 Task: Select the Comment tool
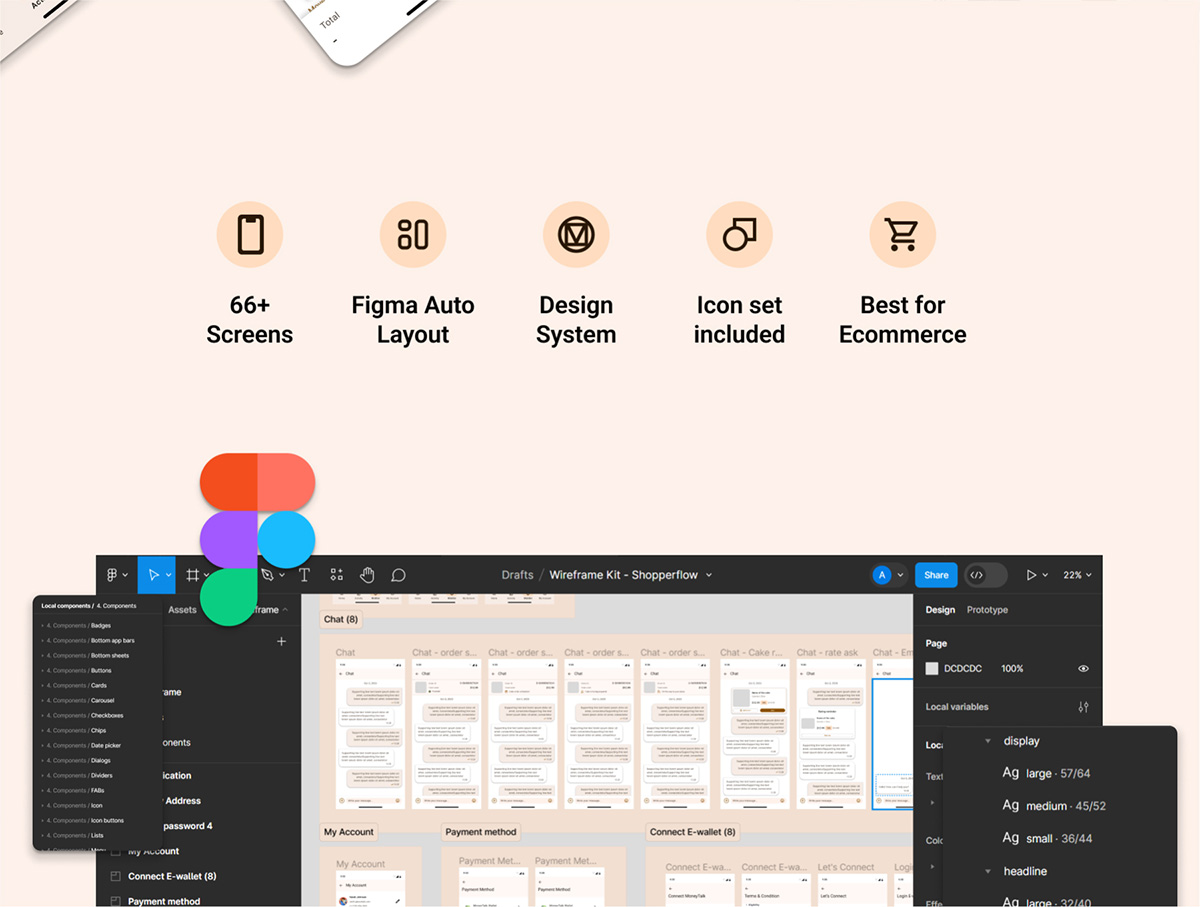click(398, 575)
